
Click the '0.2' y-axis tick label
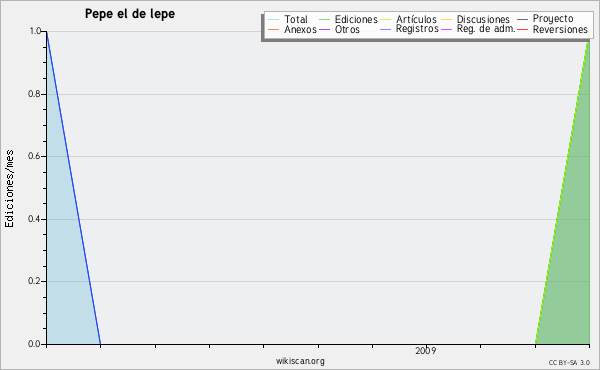[x=34, y=281]
